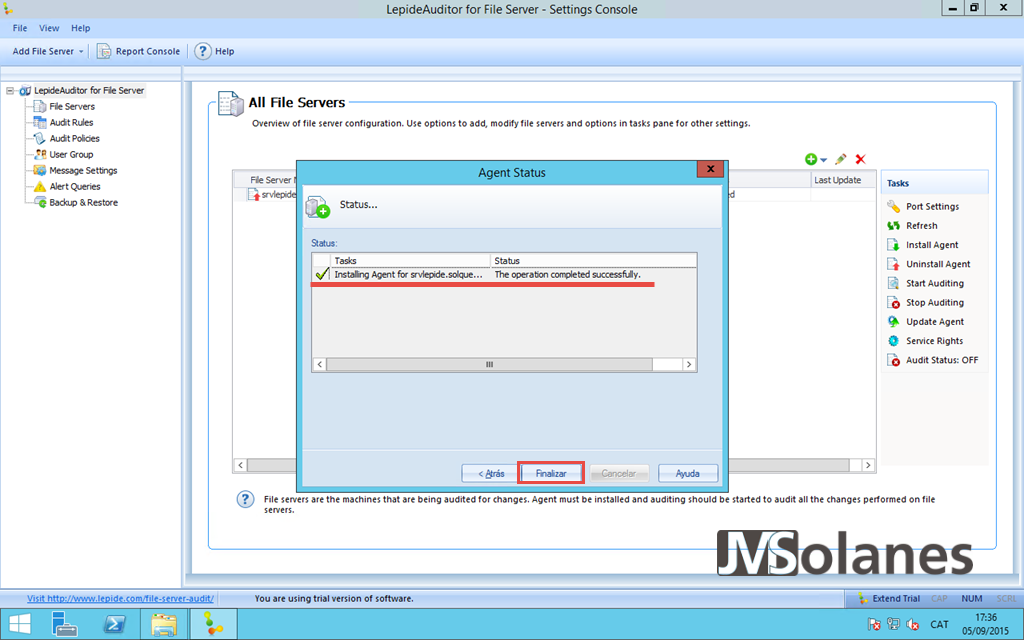Screen dimensions: 1024x640
Task: Click the Message Settings tree icon
Action: coord(40,170)
